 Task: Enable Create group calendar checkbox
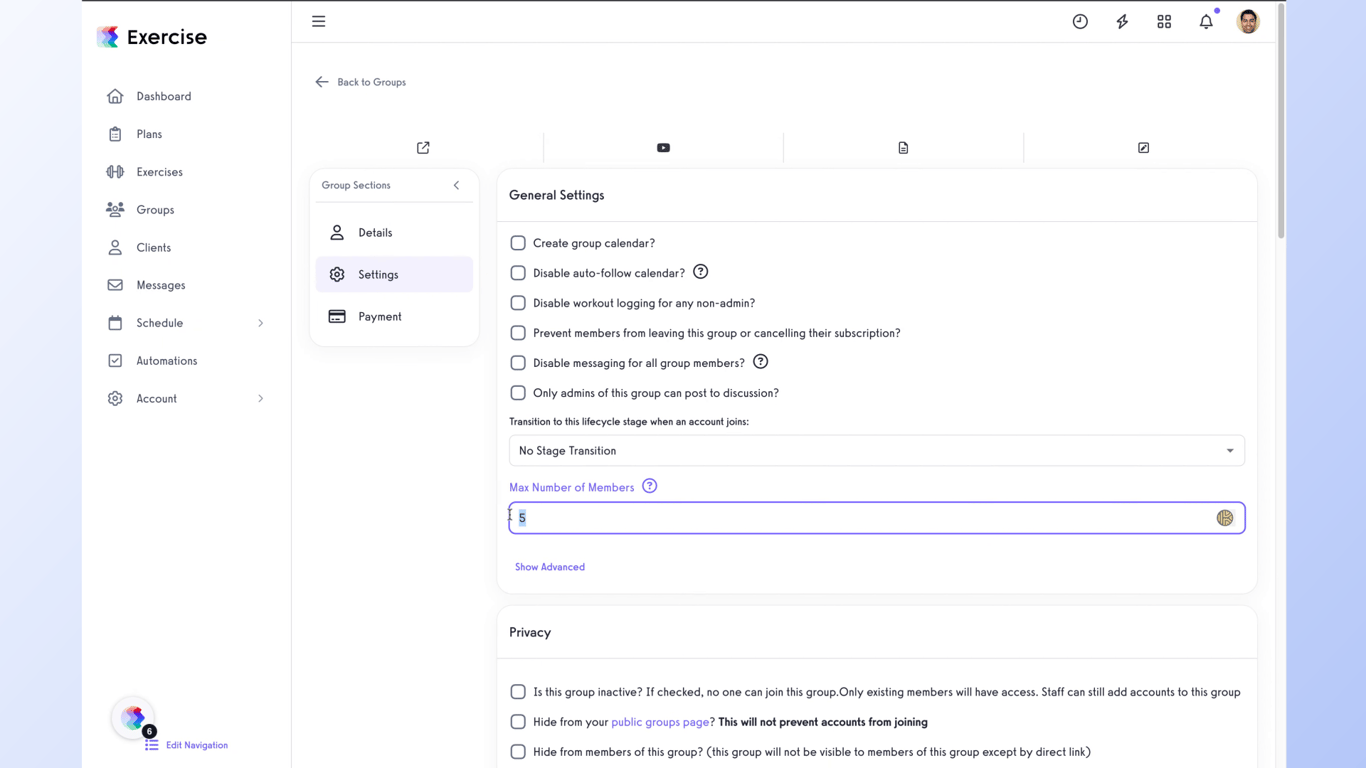click(x=518, y=243)
